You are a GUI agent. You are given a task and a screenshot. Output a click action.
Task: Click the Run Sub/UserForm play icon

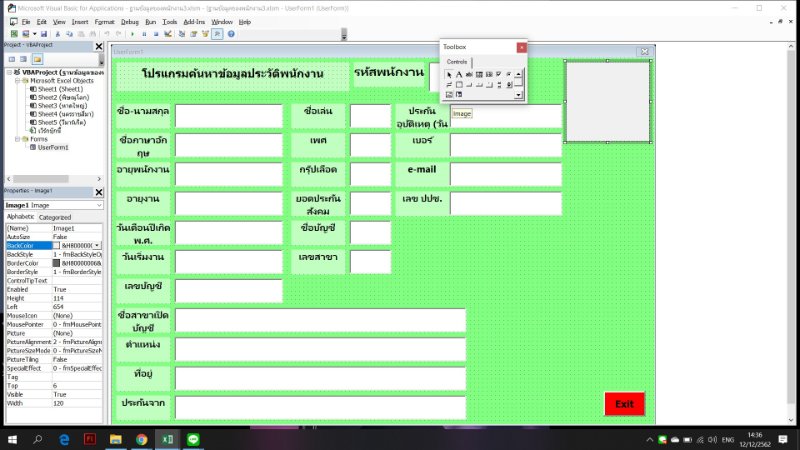[133, 33]
